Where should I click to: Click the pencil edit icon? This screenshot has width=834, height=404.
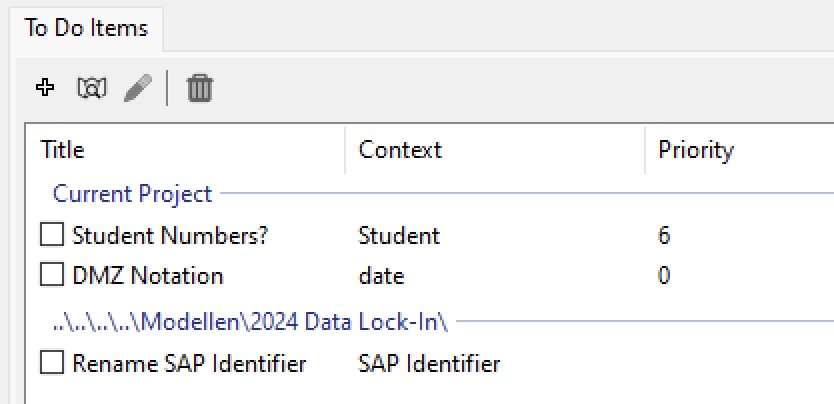click(x=138, y=89)
